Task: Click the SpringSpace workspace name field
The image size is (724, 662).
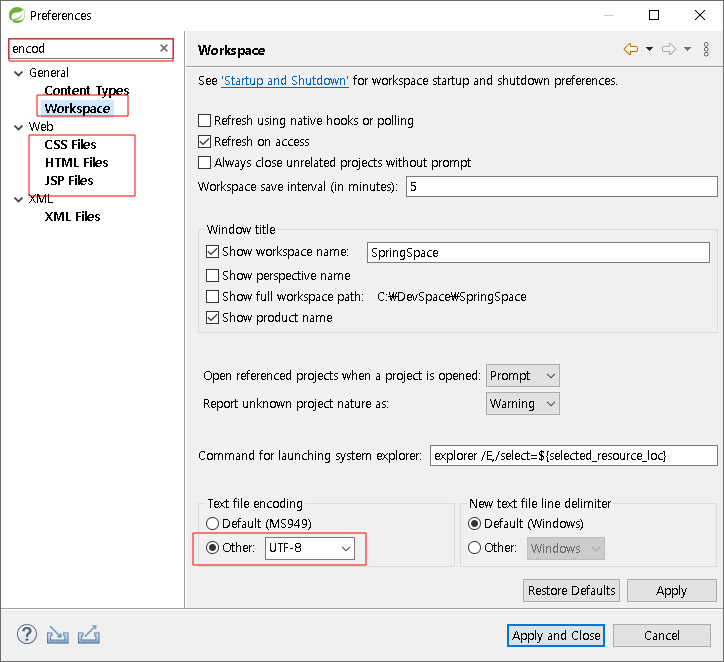Action: click(x=538, y=253)
